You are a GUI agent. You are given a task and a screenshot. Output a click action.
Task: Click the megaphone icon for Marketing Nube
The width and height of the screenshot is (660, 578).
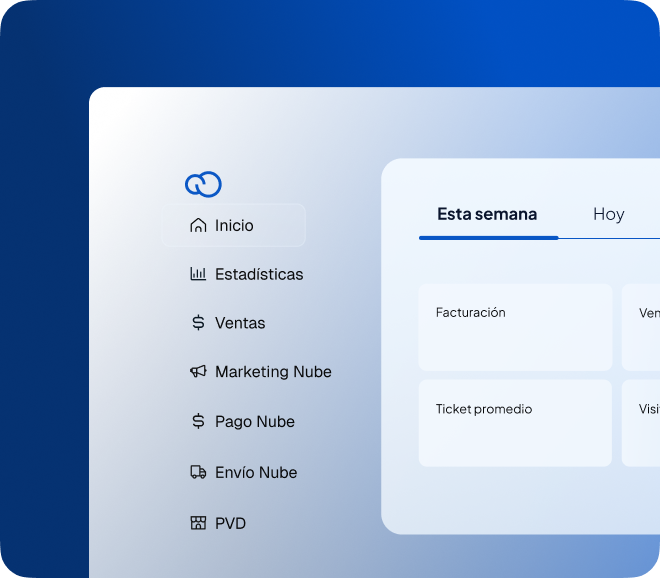click(198, 372)
